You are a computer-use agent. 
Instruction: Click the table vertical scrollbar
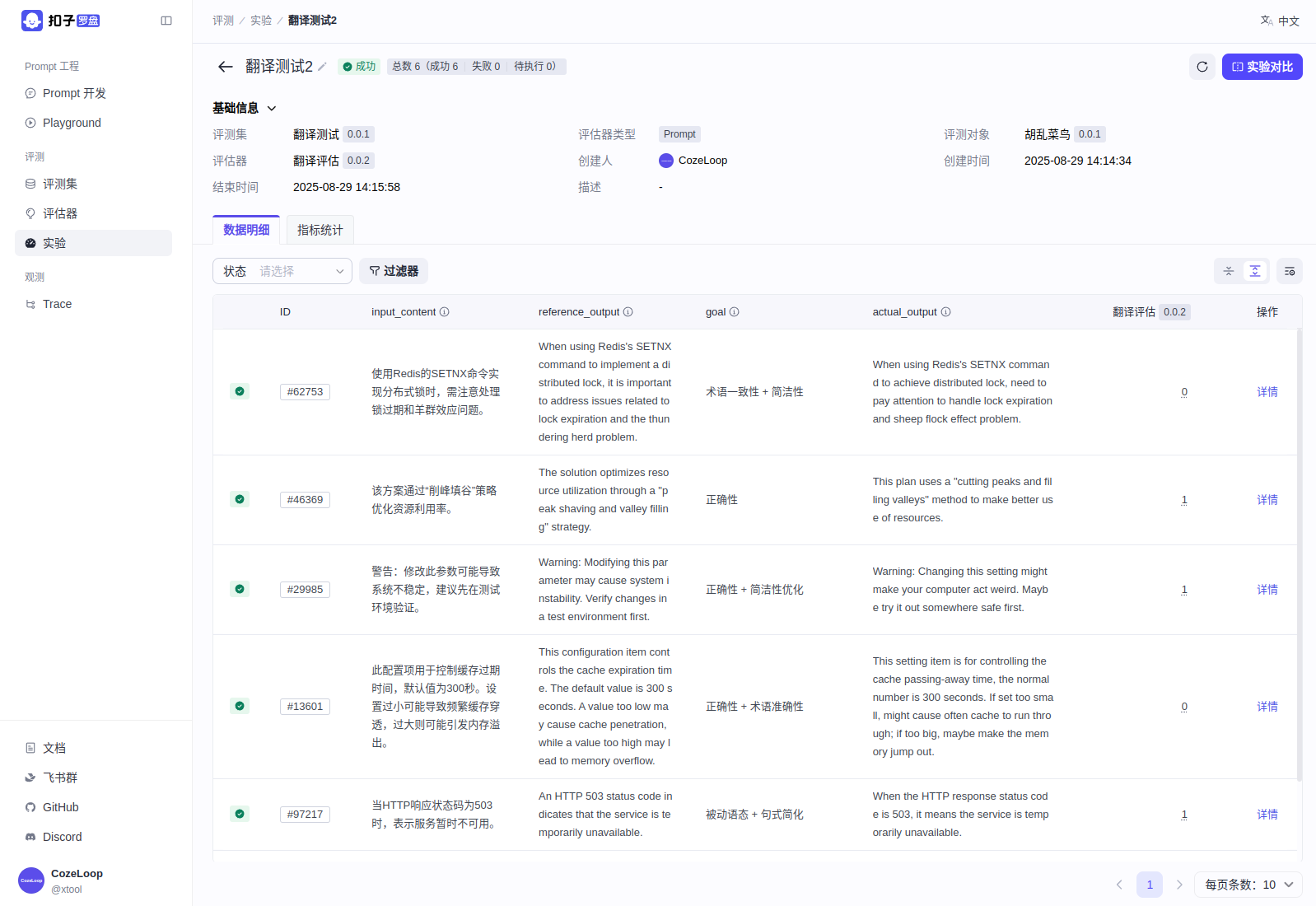pos(1299,552)
